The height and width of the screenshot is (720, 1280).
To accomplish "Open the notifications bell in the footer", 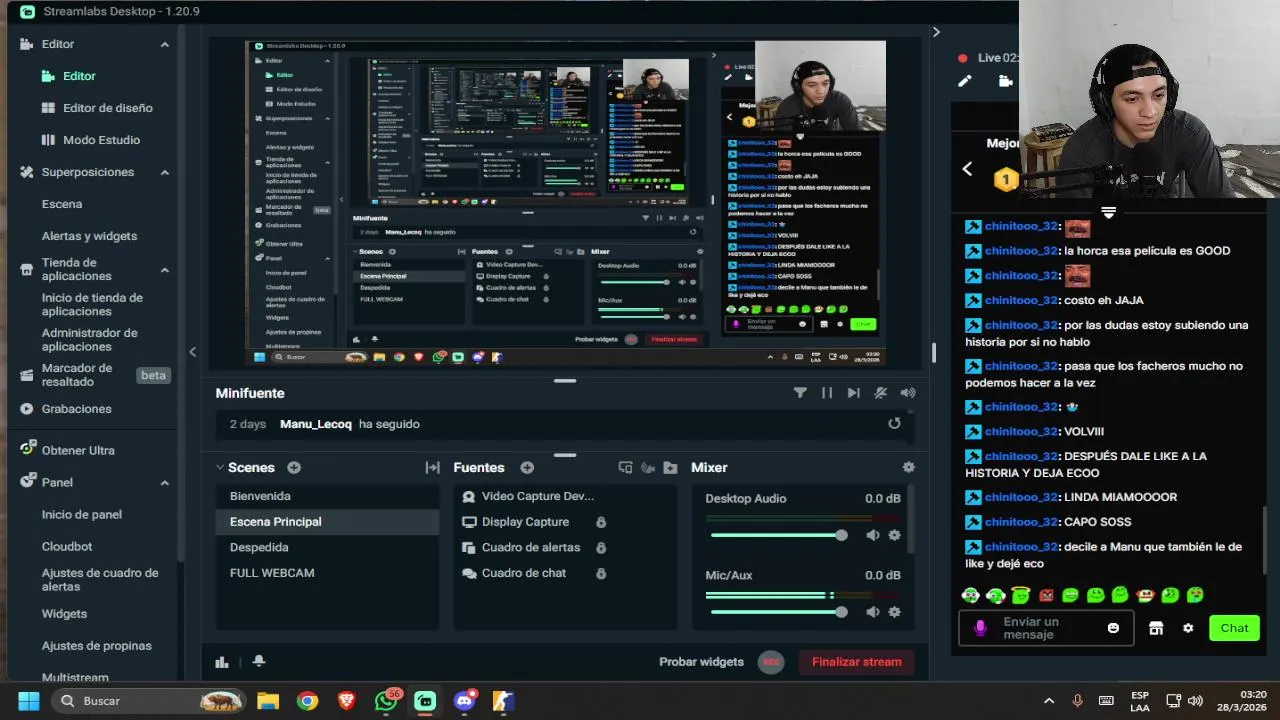I will [259, 662].
